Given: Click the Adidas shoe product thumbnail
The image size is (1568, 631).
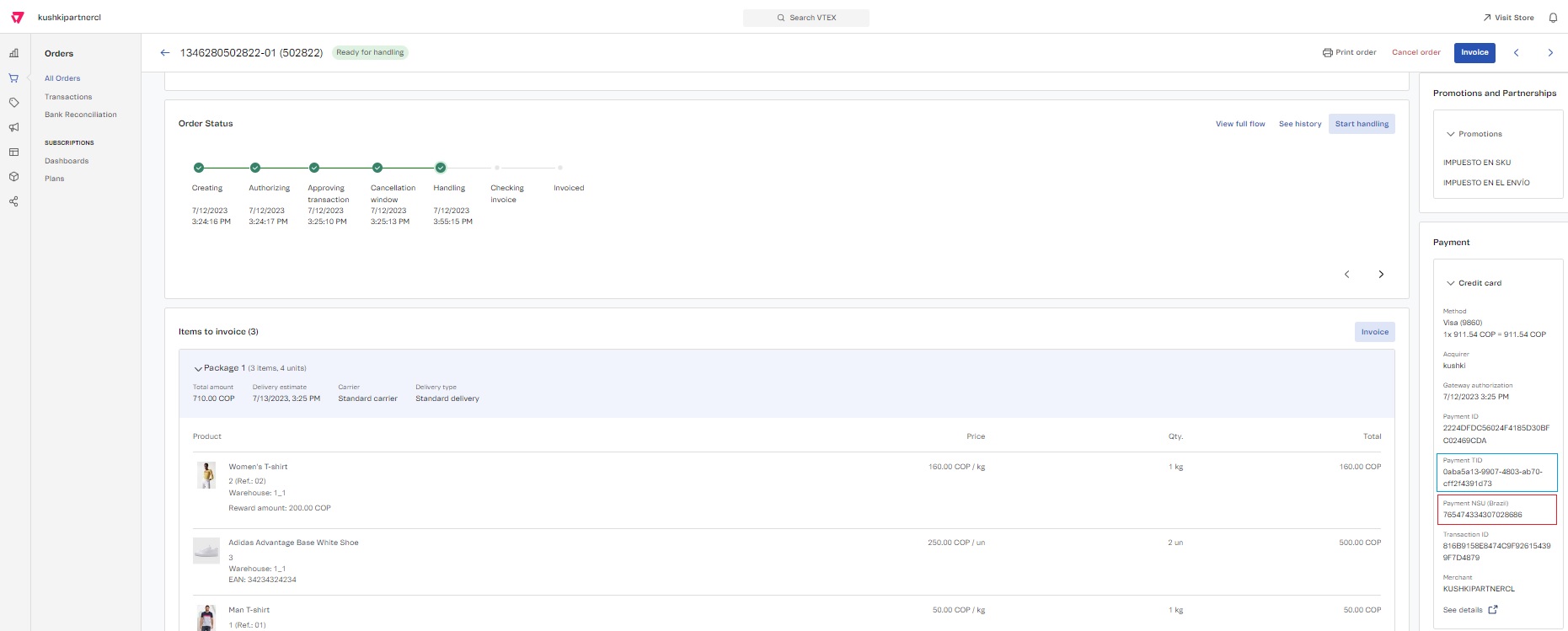Looking at the screenshot, I should click(206, 551).
